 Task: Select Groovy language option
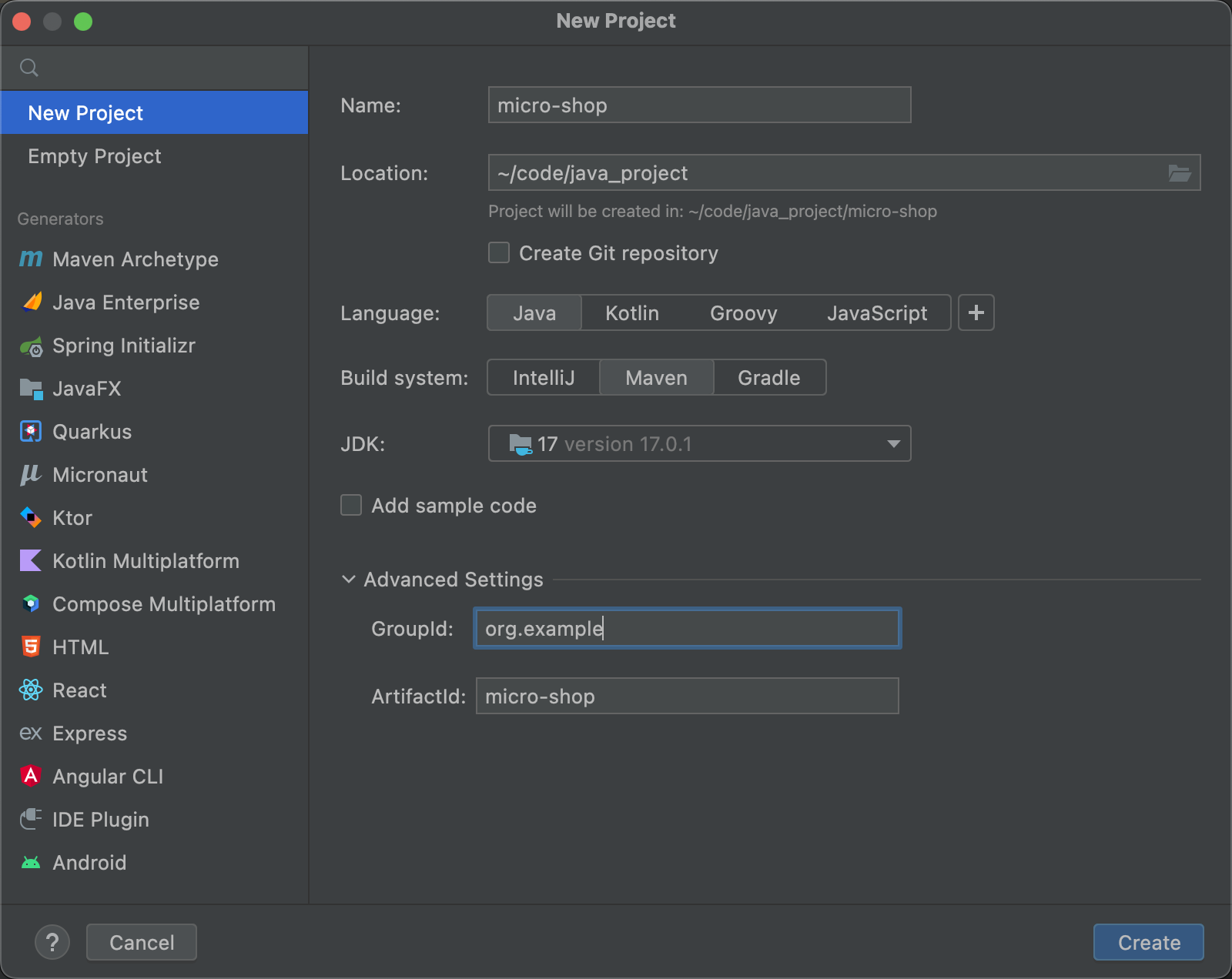(x=744, y=313)
